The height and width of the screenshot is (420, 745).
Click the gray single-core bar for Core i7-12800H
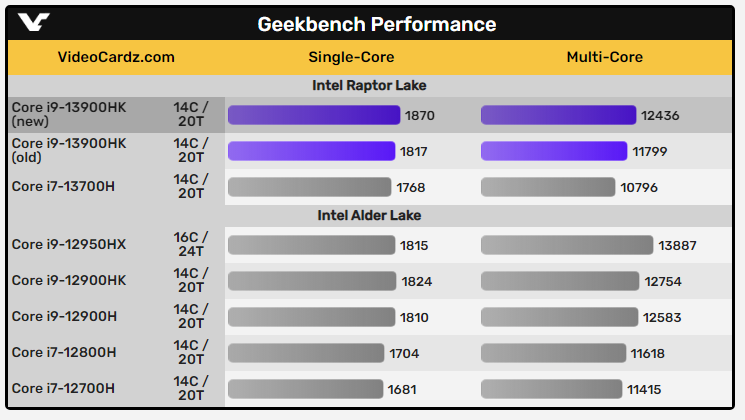[306, 352]
